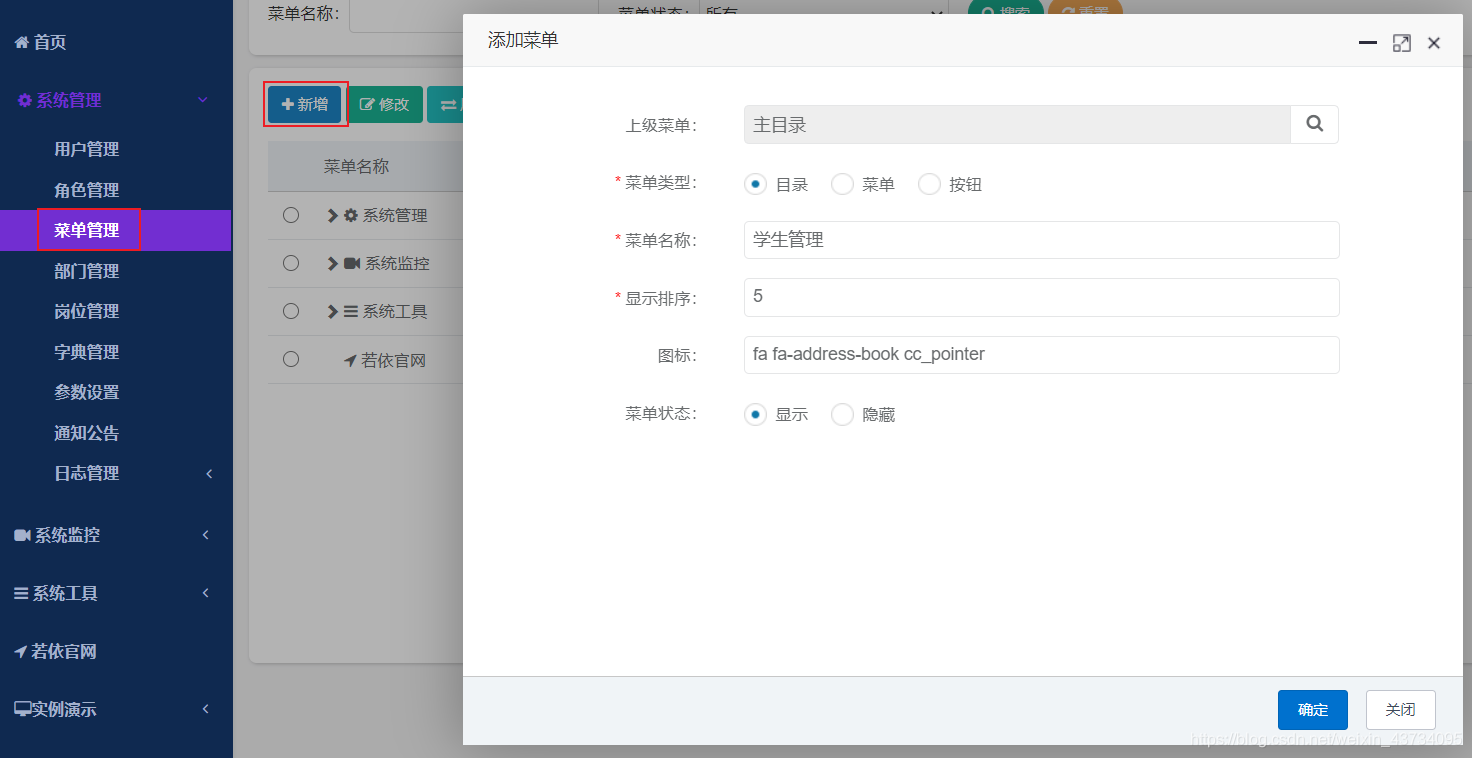Close the 添加菜单 dialog with the X
This screenshot has height=758, width=1472.
[1434, 43]
